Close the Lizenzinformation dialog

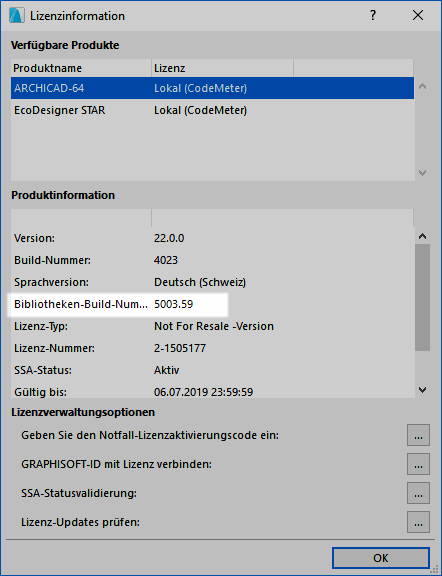(x=418, y=15)
